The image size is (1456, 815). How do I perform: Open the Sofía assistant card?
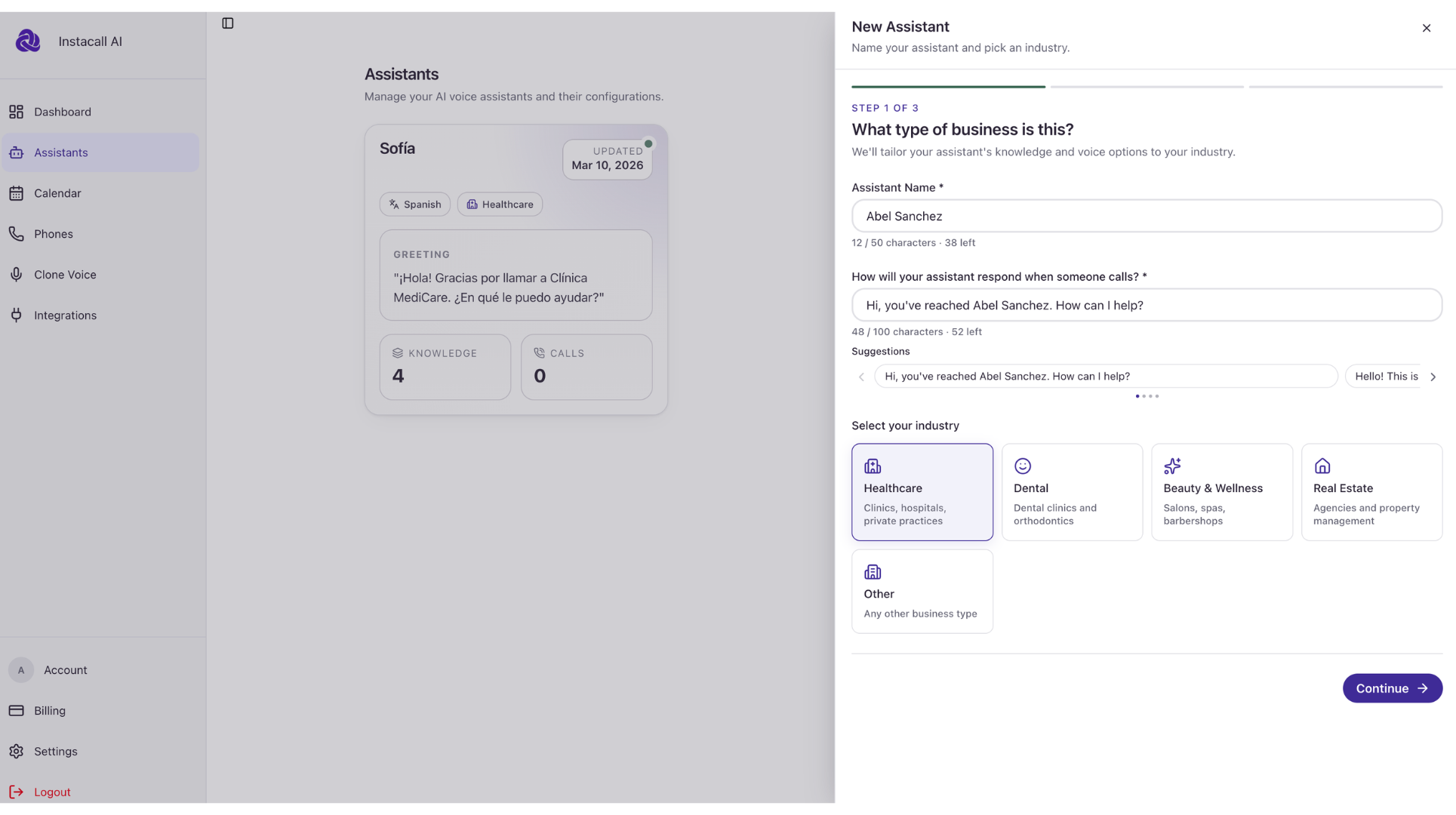pyautogui.click(x=516, y=269)
